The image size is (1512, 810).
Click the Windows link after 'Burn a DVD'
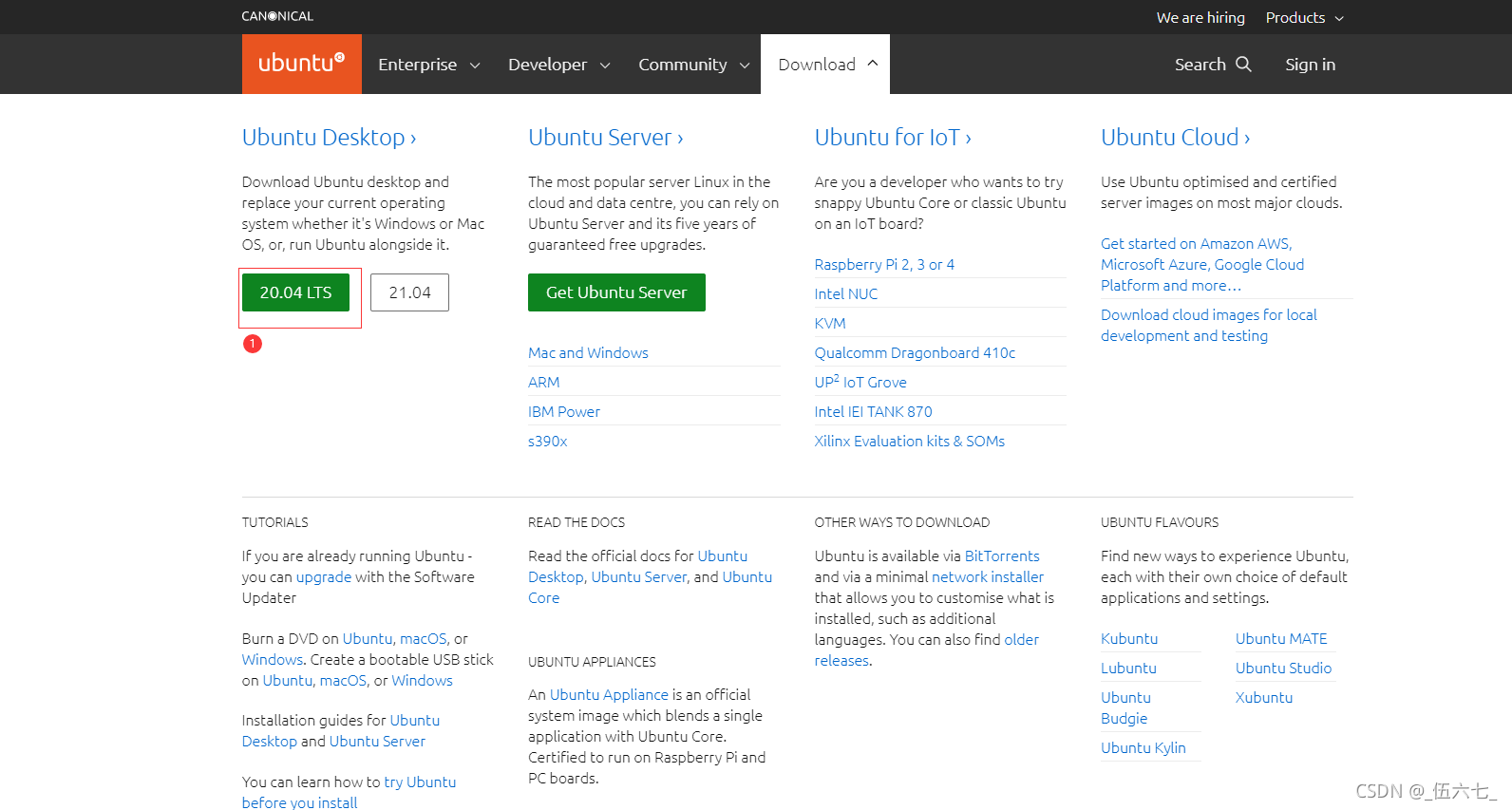[273, 659]
